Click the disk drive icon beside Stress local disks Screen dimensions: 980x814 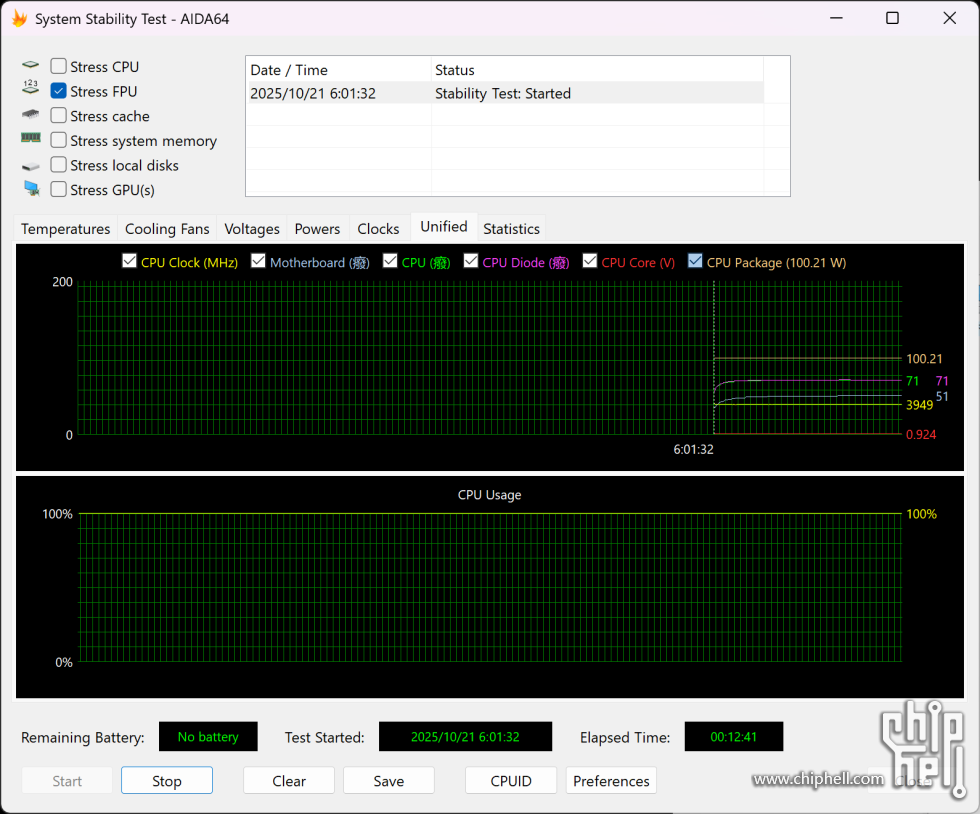pos(30,165)
